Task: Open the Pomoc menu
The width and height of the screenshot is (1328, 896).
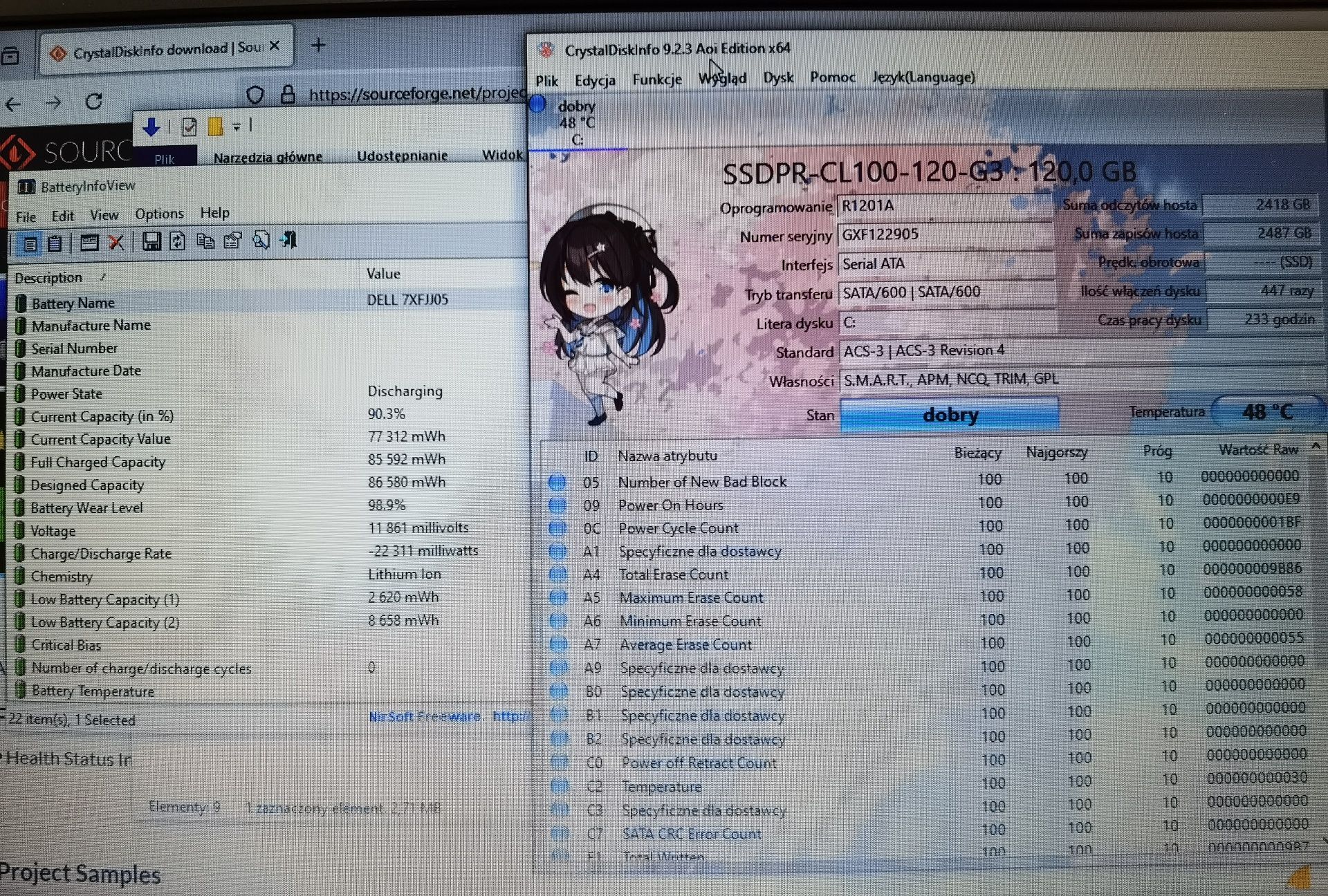Action: [x=833, y=77]
